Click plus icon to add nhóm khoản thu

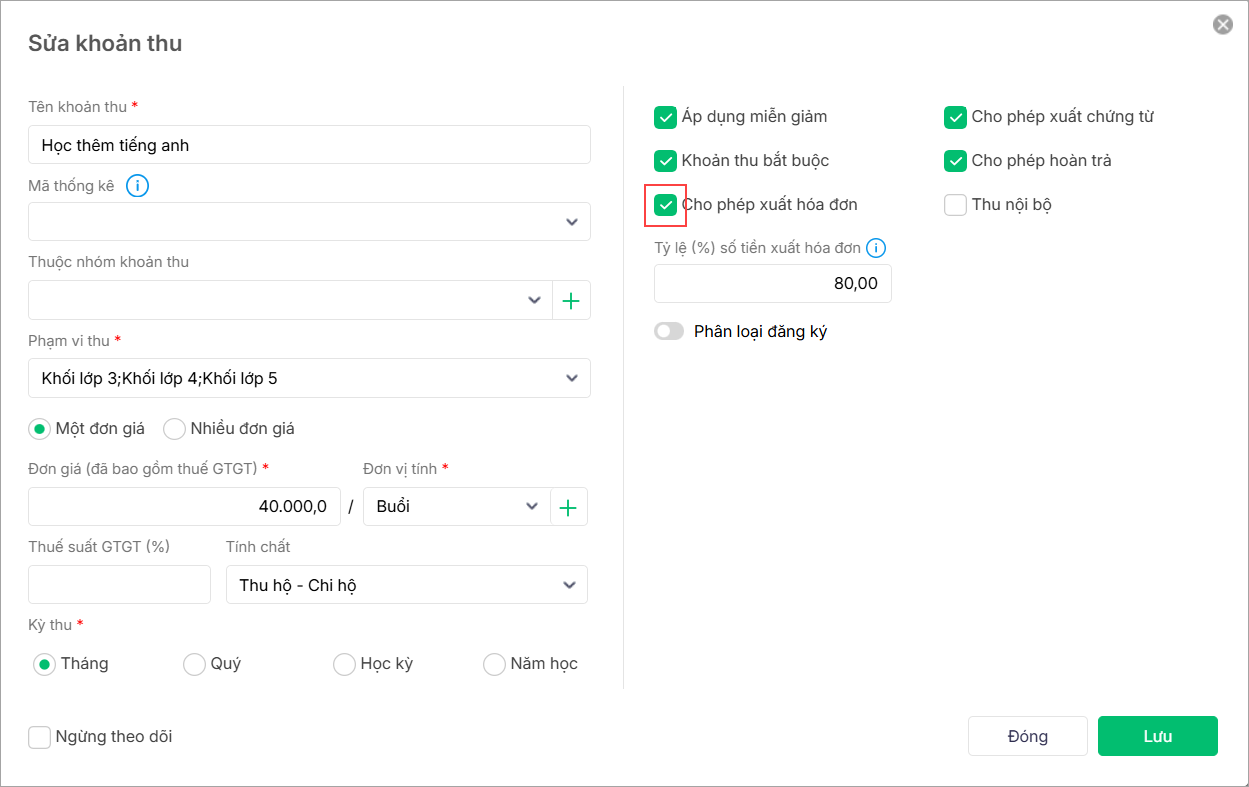click(571, 301)
